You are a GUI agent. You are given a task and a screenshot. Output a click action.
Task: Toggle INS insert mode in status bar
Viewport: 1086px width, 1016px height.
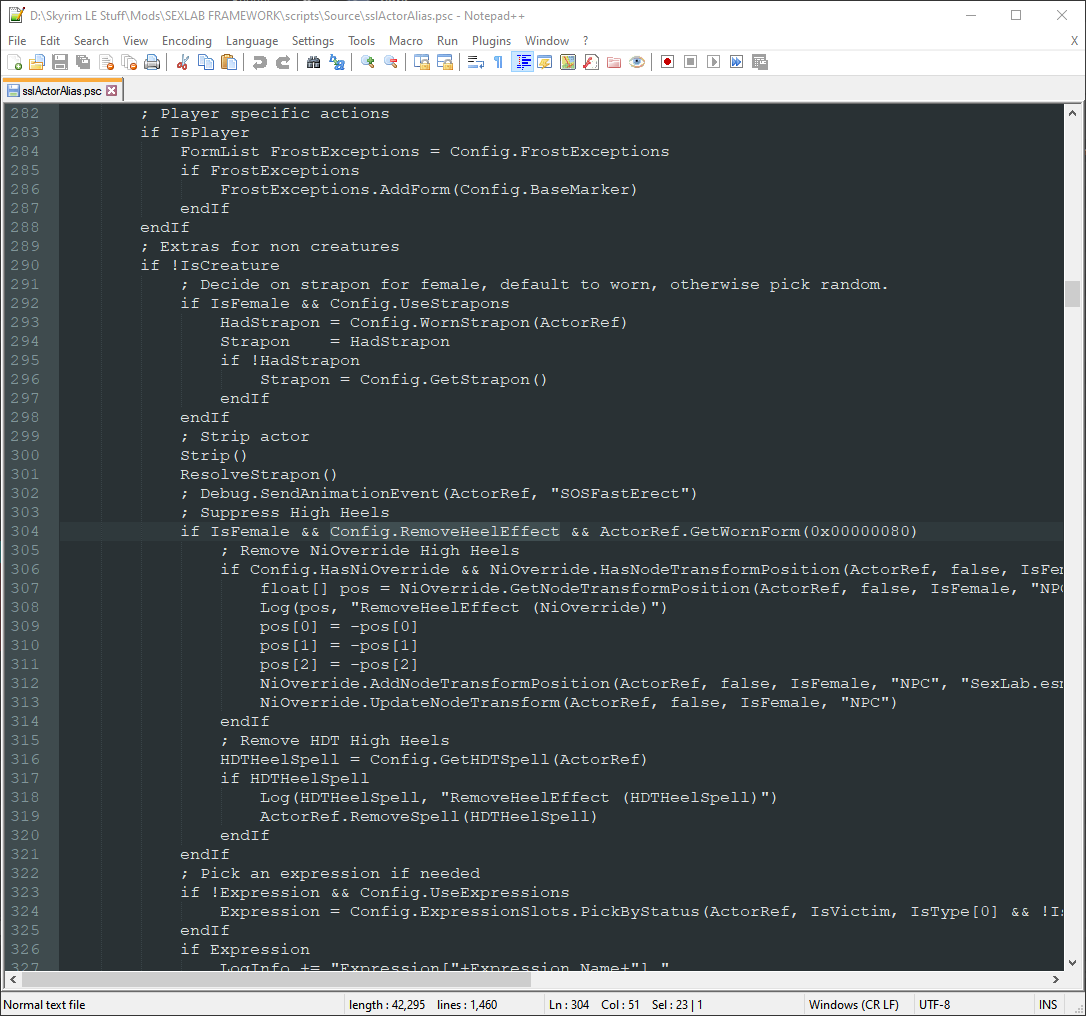[x=1048, y=1004]
